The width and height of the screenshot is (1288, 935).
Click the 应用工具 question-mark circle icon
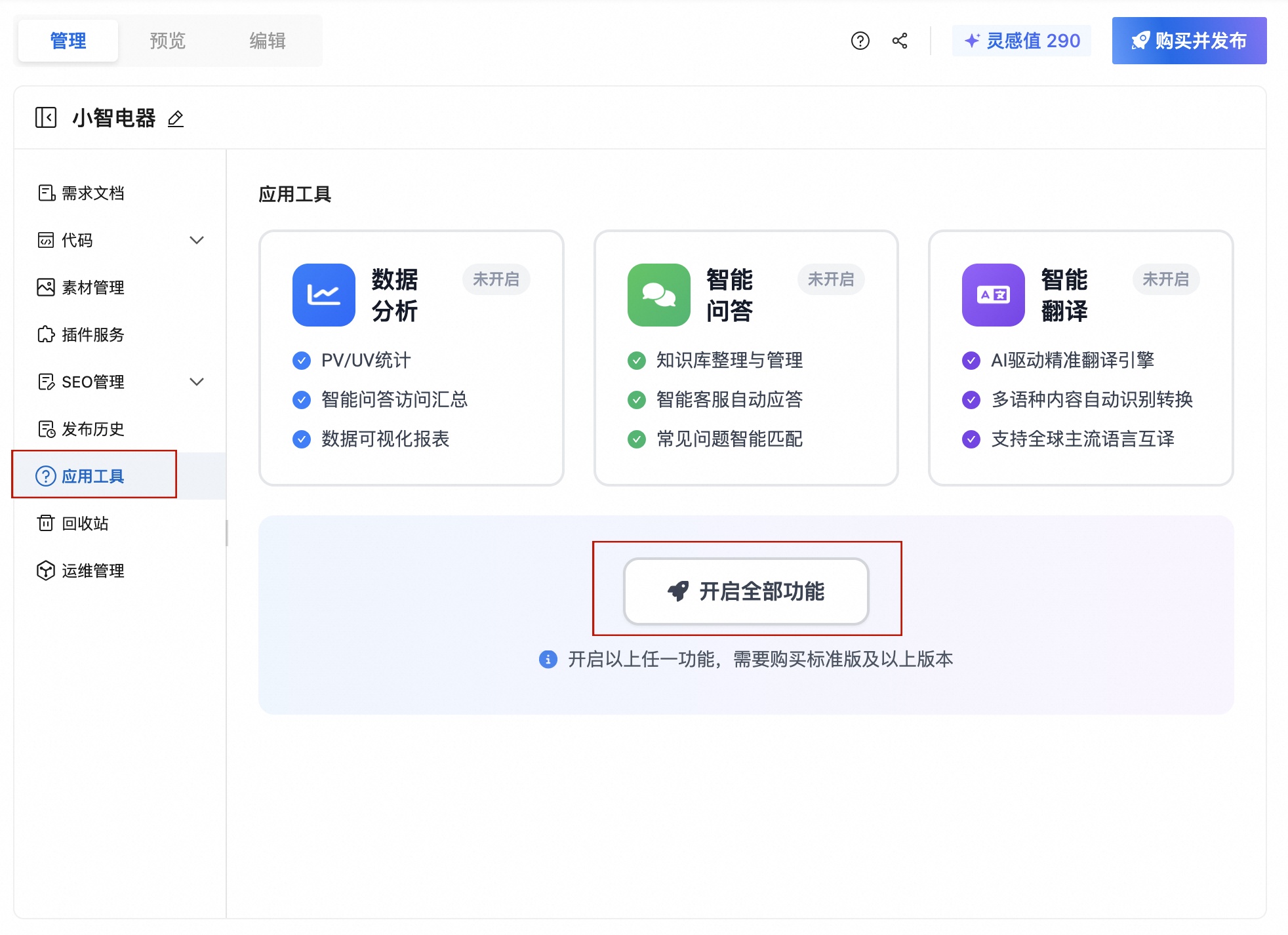(46, 476)
